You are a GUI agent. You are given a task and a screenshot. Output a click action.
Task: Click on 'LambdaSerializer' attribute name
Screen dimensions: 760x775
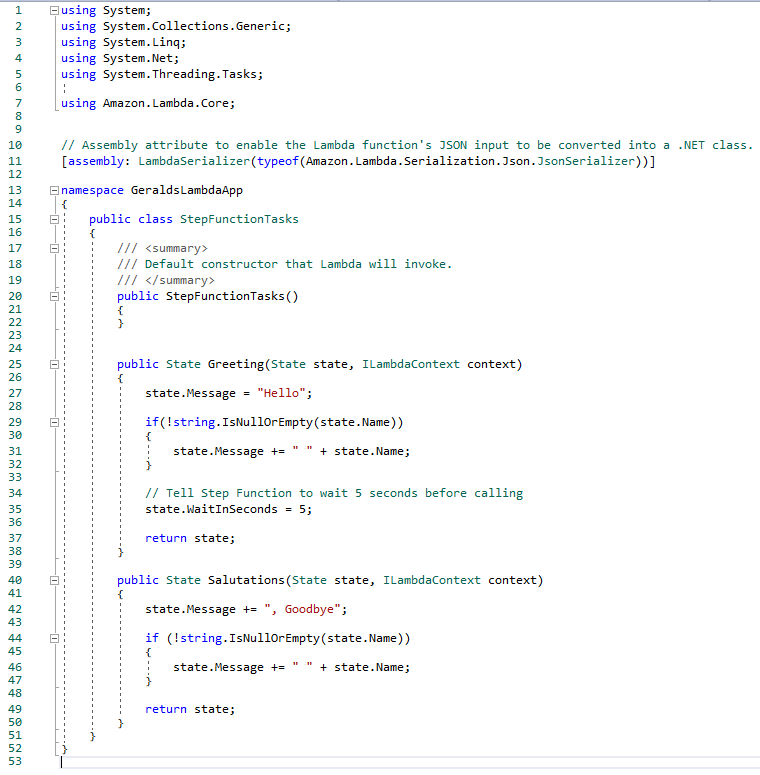pos(194,161)
